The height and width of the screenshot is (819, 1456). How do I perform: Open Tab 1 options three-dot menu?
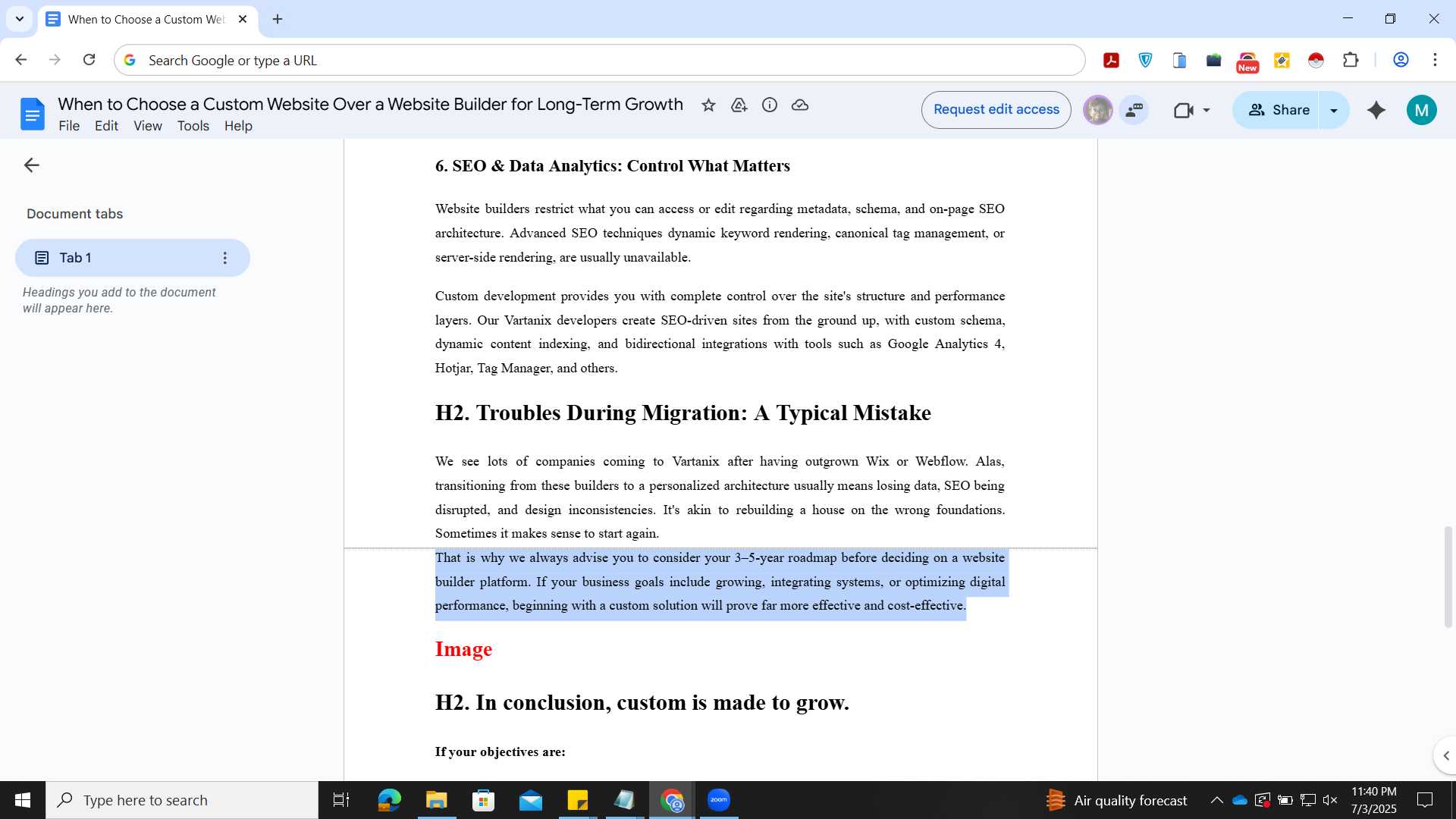pyautogui.click(x=224, y=258)
